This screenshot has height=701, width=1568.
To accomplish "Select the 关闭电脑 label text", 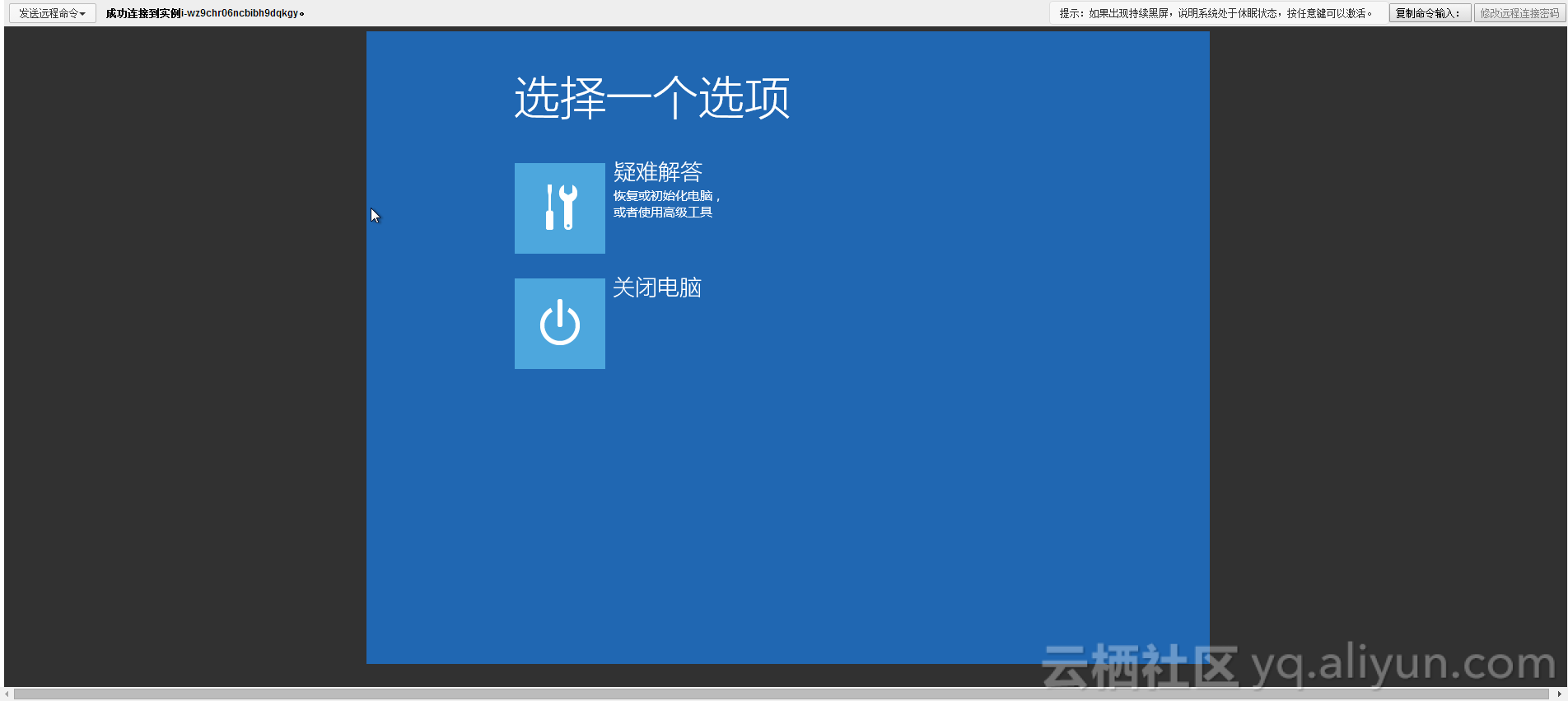I will click(657, 287).
